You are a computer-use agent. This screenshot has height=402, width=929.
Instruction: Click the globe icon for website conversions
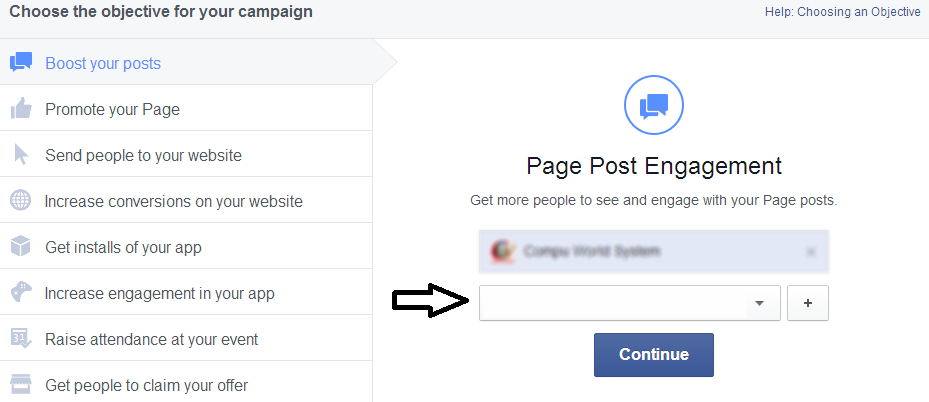click(21, 201)
